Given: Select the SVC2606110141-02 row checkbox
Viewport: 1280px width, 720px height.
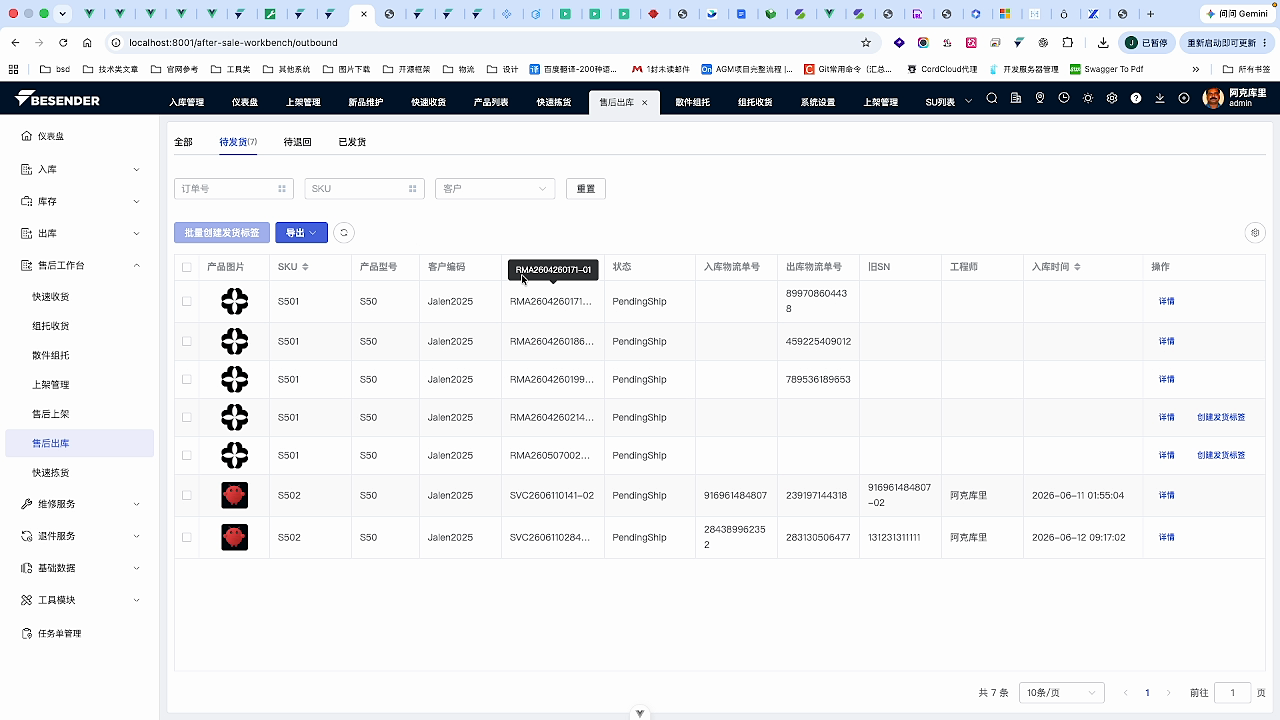Looking at the screenshot, I should pos(186,495).
